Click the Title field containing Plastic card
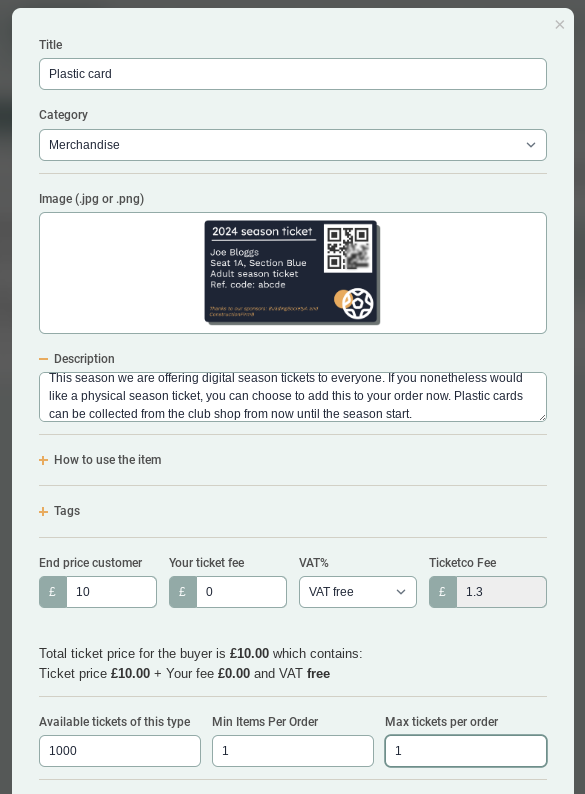Image resolution: width=585 pixels, height=794 pixels. (293, 74)
